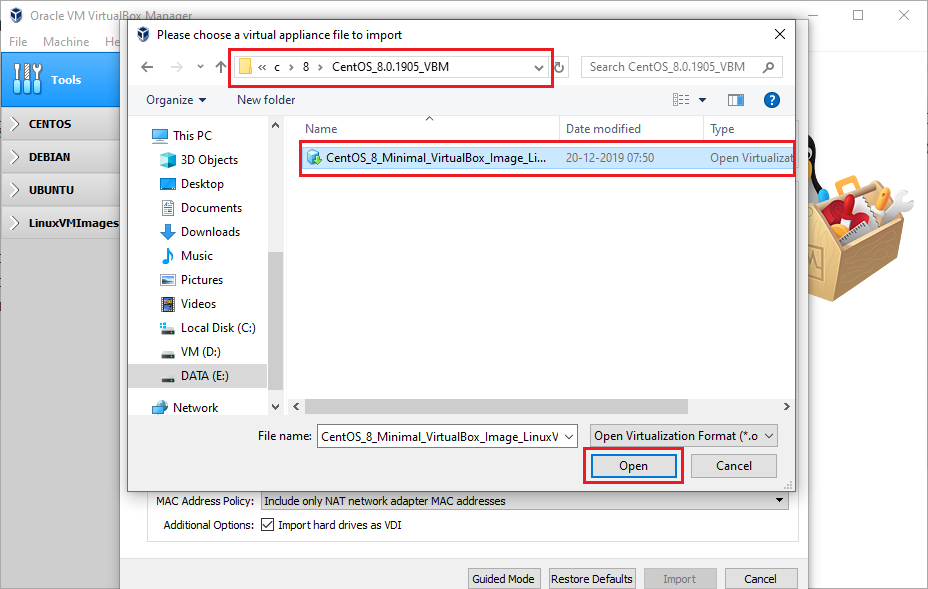This screenshot has width=928, height=589.
Task: Click the horizontal scrollbar right arrow
Action: tap(786, 407)
